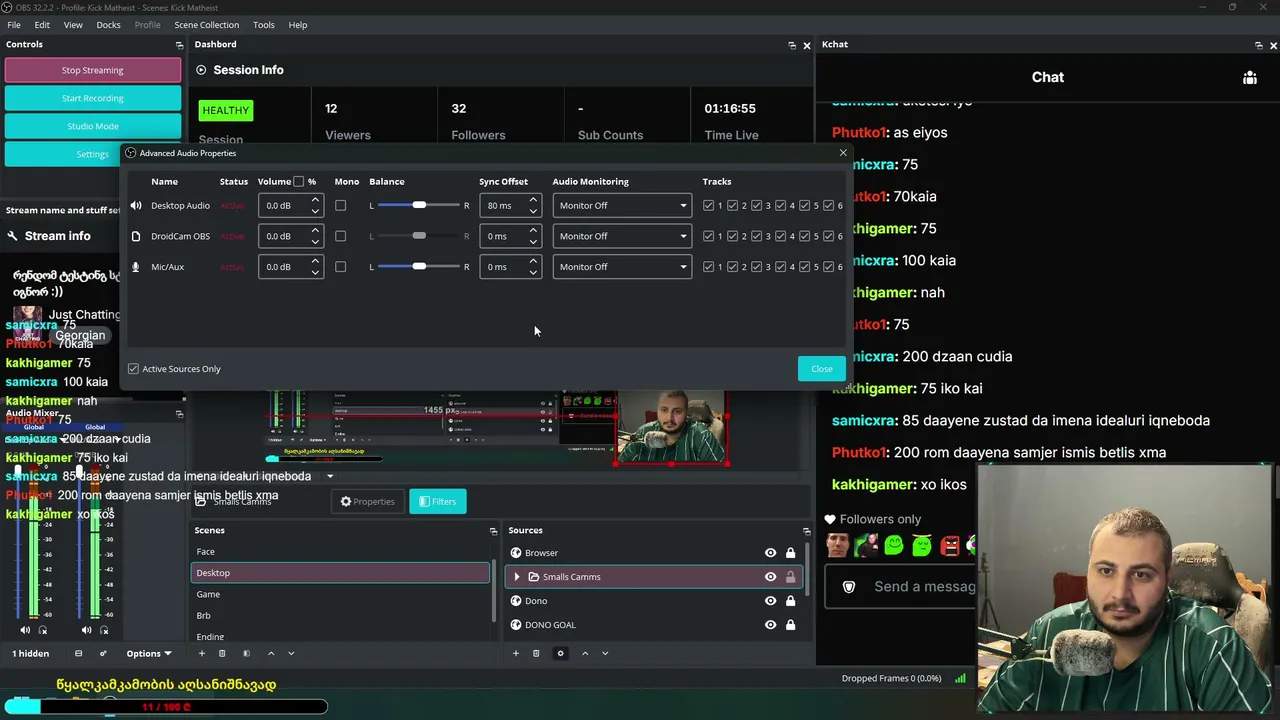Move selected scene up
This screenshot has height=720, width=1280.
tap(270, 653)
